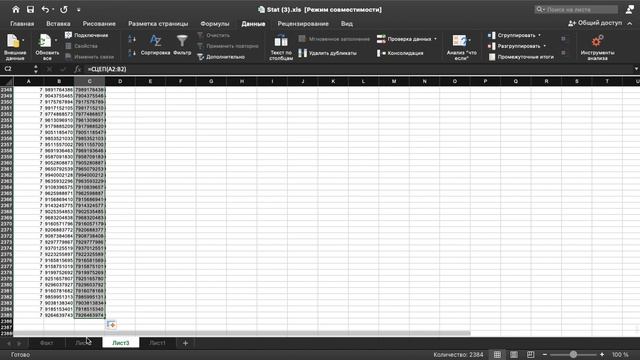
Task: Click the horizontal scrollbar
Action: pyautogui.click(x=242, y=333)
